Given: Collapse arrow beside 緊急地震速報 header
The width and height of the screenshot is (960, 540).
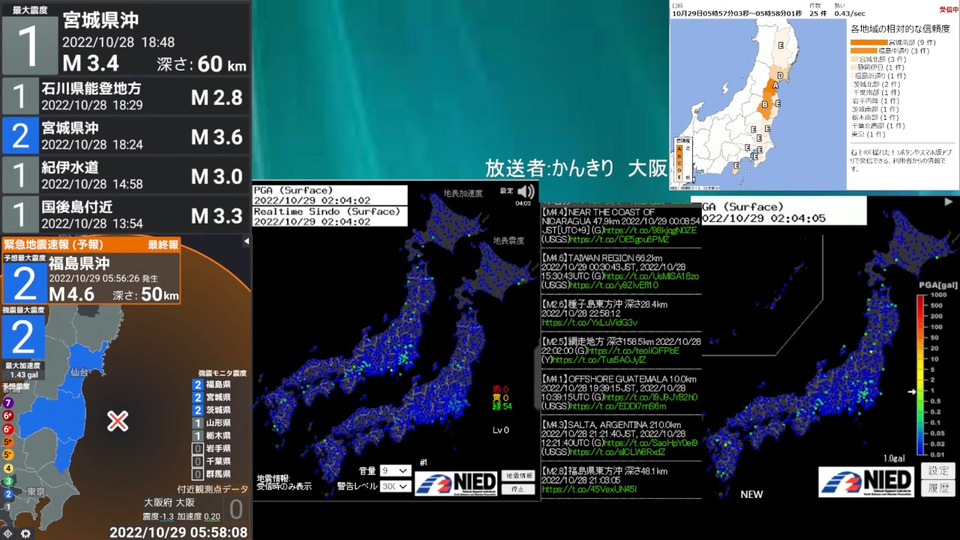Looking at the screenshot, I should click(x=246, y=242).
